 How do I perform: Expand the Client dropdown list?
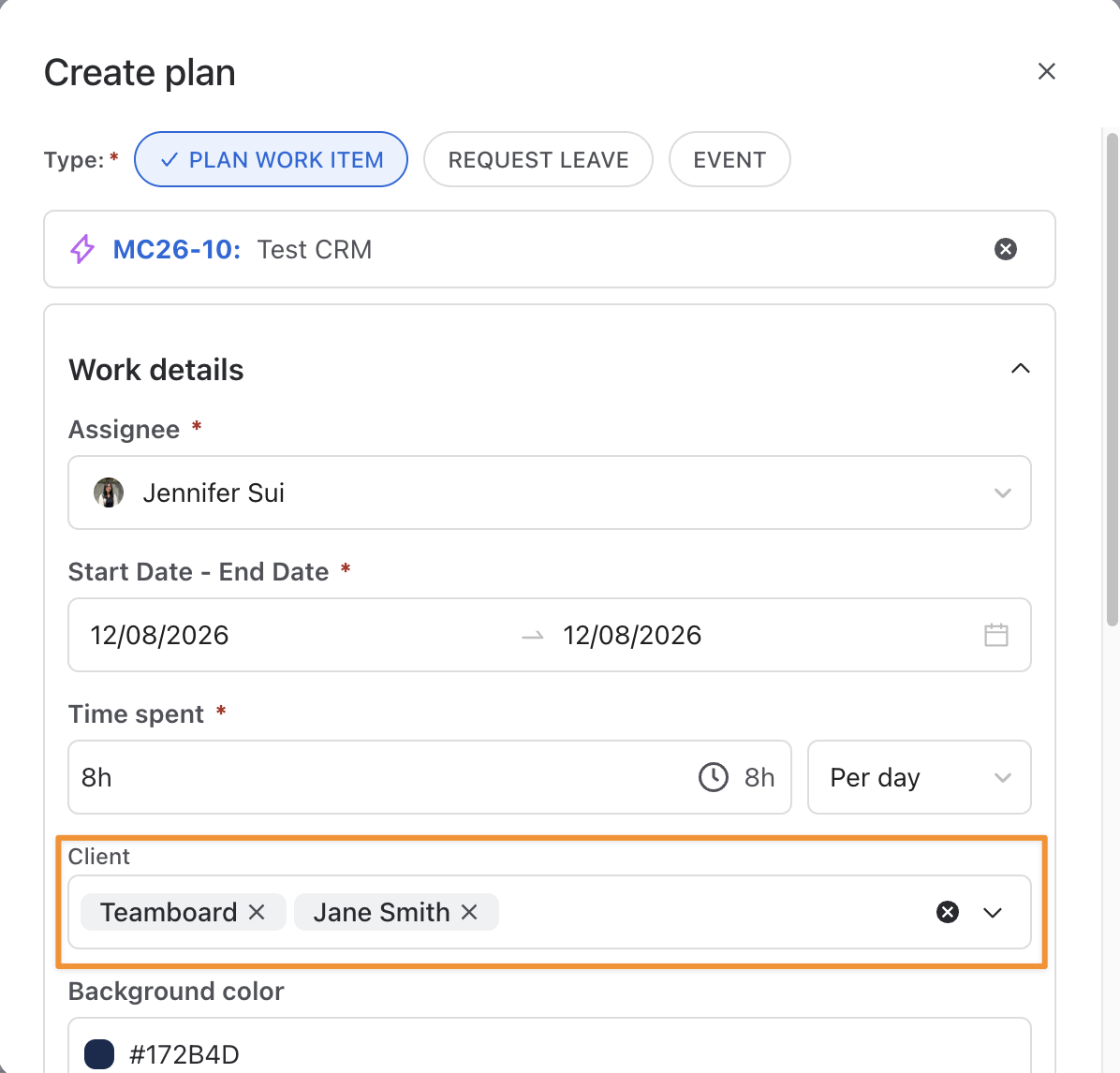tap(992, 912)
